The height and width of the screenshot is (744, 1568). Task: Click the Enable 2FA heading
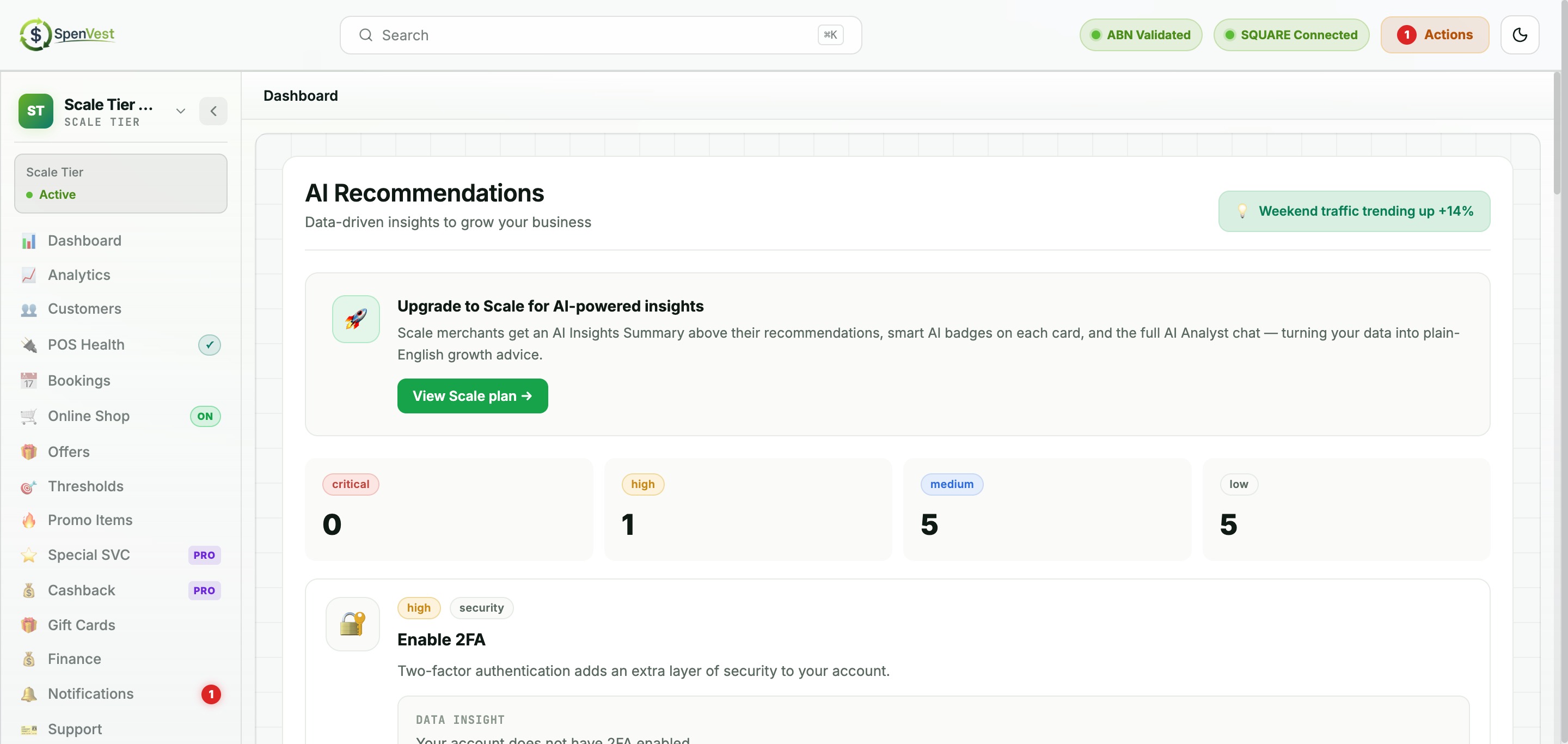coord(442,640)
